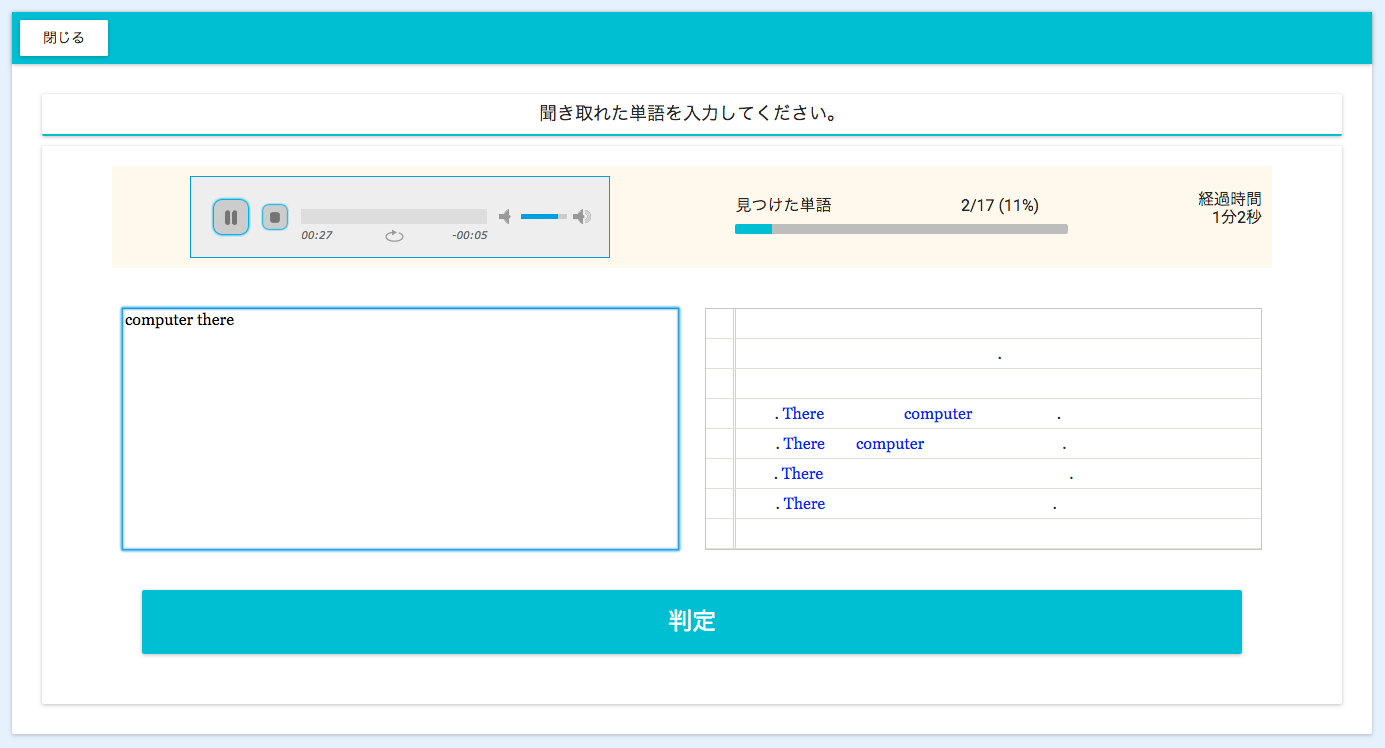Mute using the low volume speaker icon
This screenshot has width=1385, height=748.
pyautogui.click(x=505, y=217)
